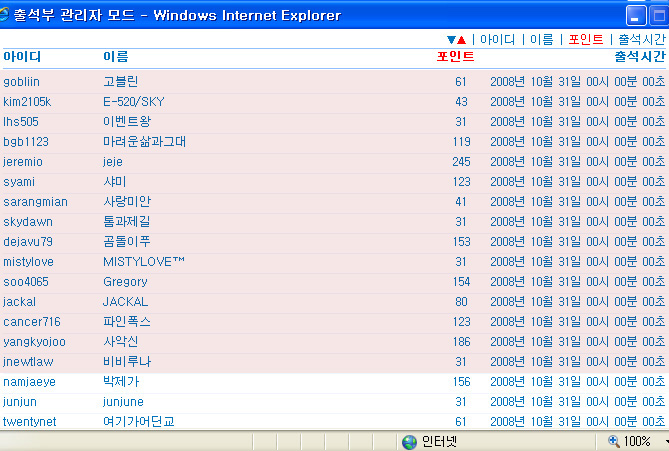Image resolution: width=669 pixels, height=451 pixels.
Task: Click the user ID twentynet
Action: coord(30,422)
